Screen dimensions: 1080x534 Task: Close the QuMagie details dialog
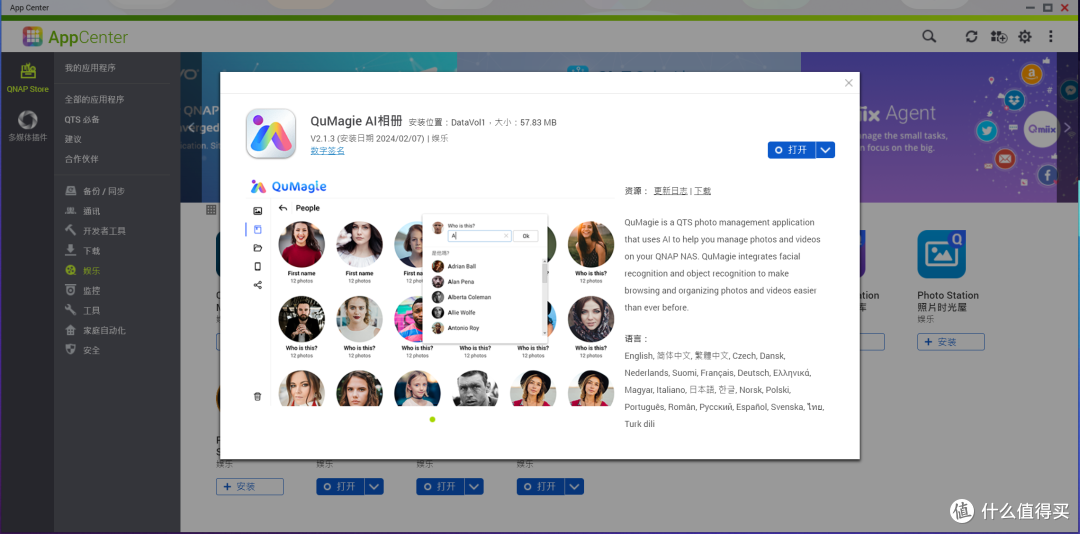849,83
